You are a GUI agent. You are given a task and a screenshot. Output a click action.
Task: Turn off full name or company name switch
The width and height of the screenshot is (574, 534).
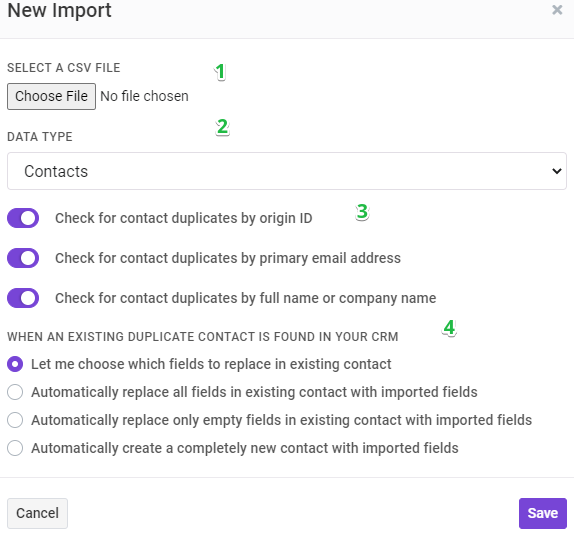(x=23, y=298)
